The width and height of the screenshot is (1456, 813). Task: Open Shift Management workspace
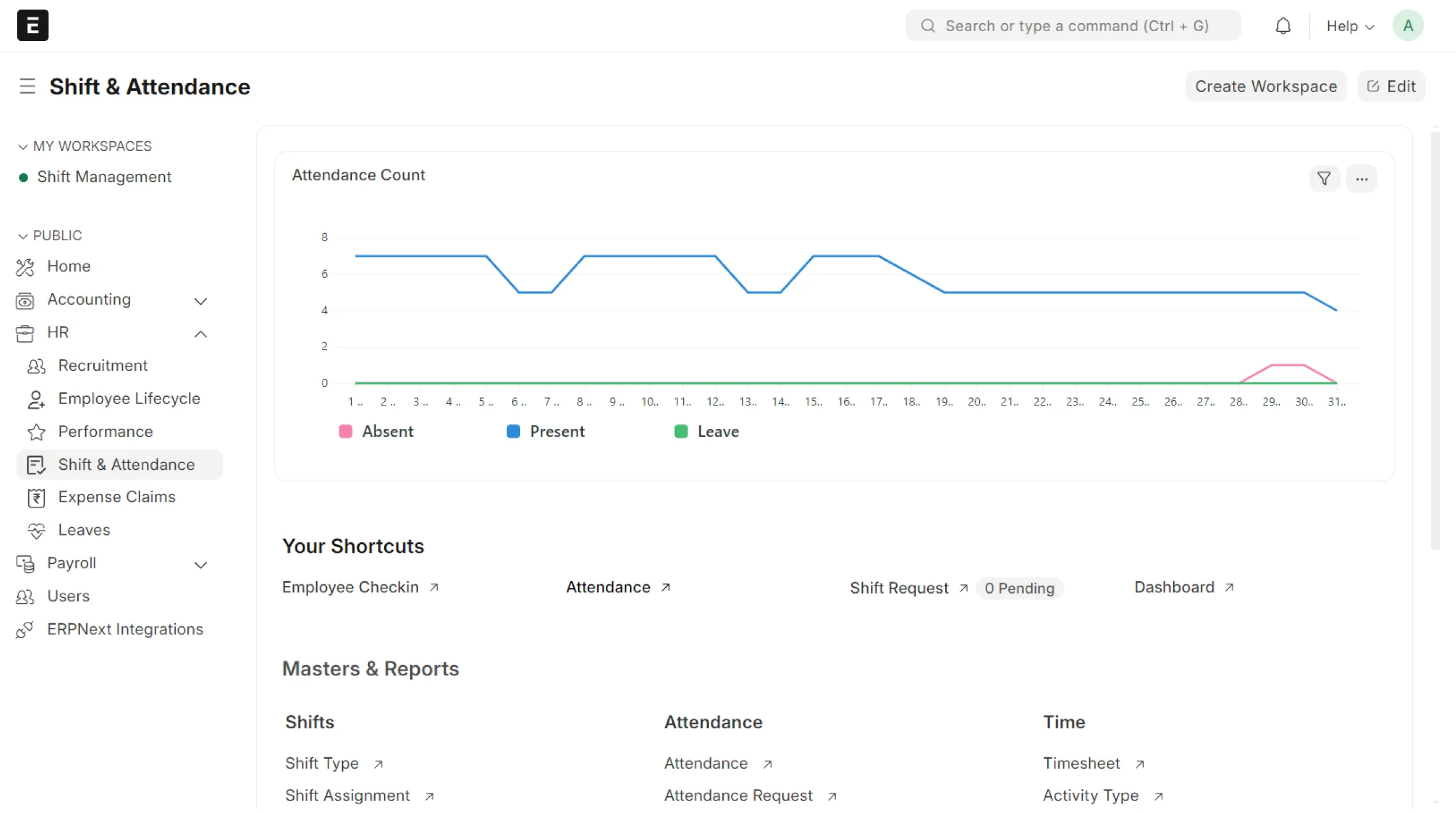pos(104,177)
